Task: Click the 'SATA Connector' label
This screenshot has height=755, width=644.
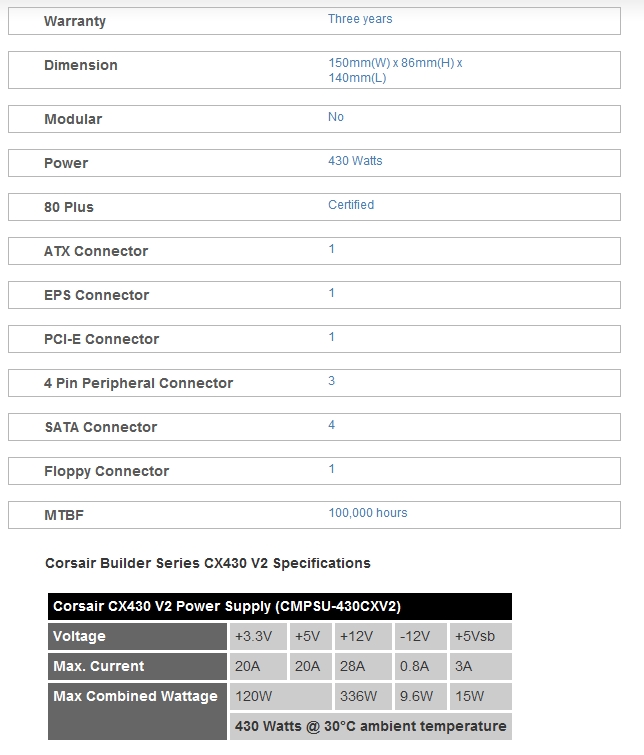Action: click(101, 427)
